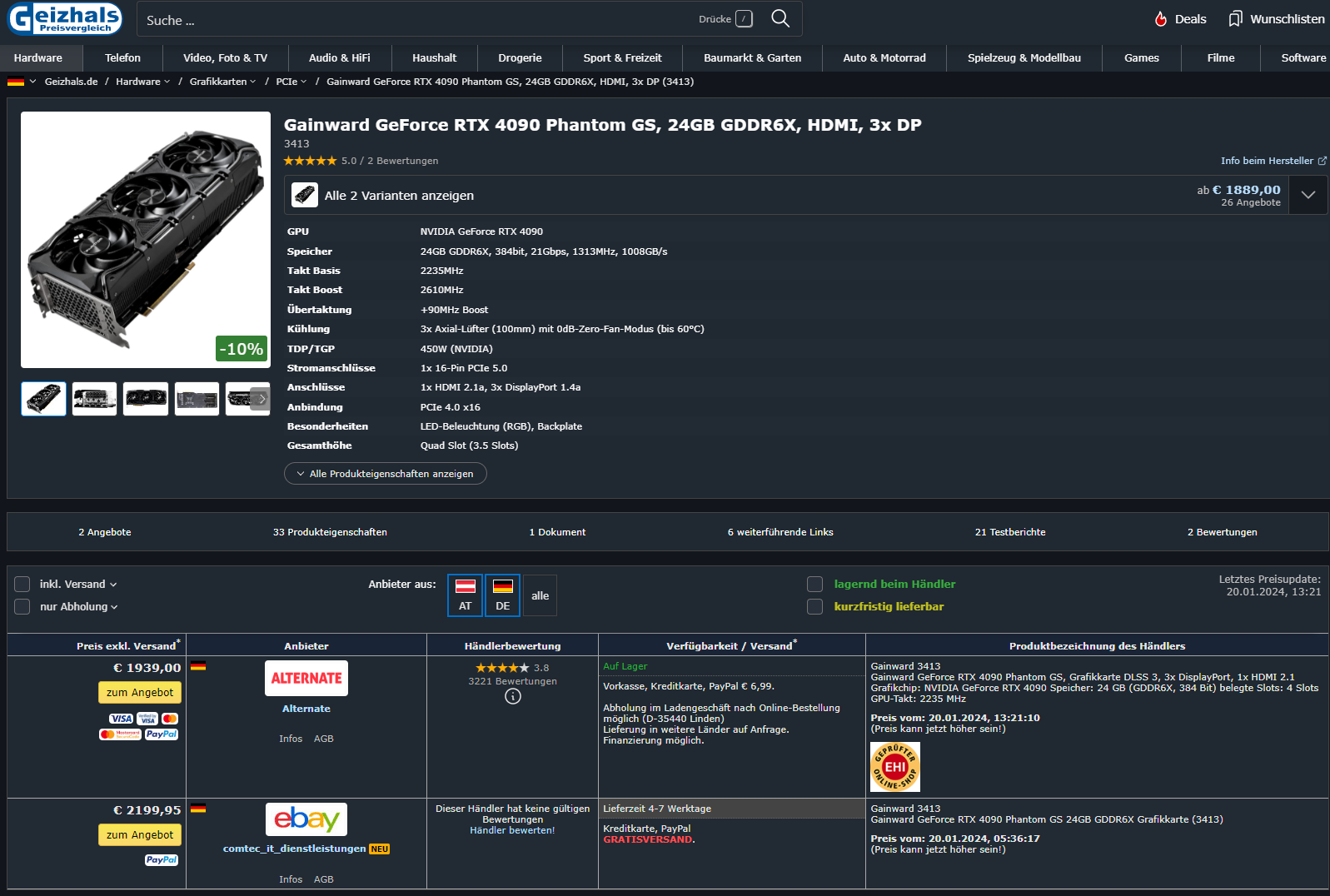Click next arrow on thumbnail strip
The height and width of the screenshot is (896, 1330).
click(262, 399)
